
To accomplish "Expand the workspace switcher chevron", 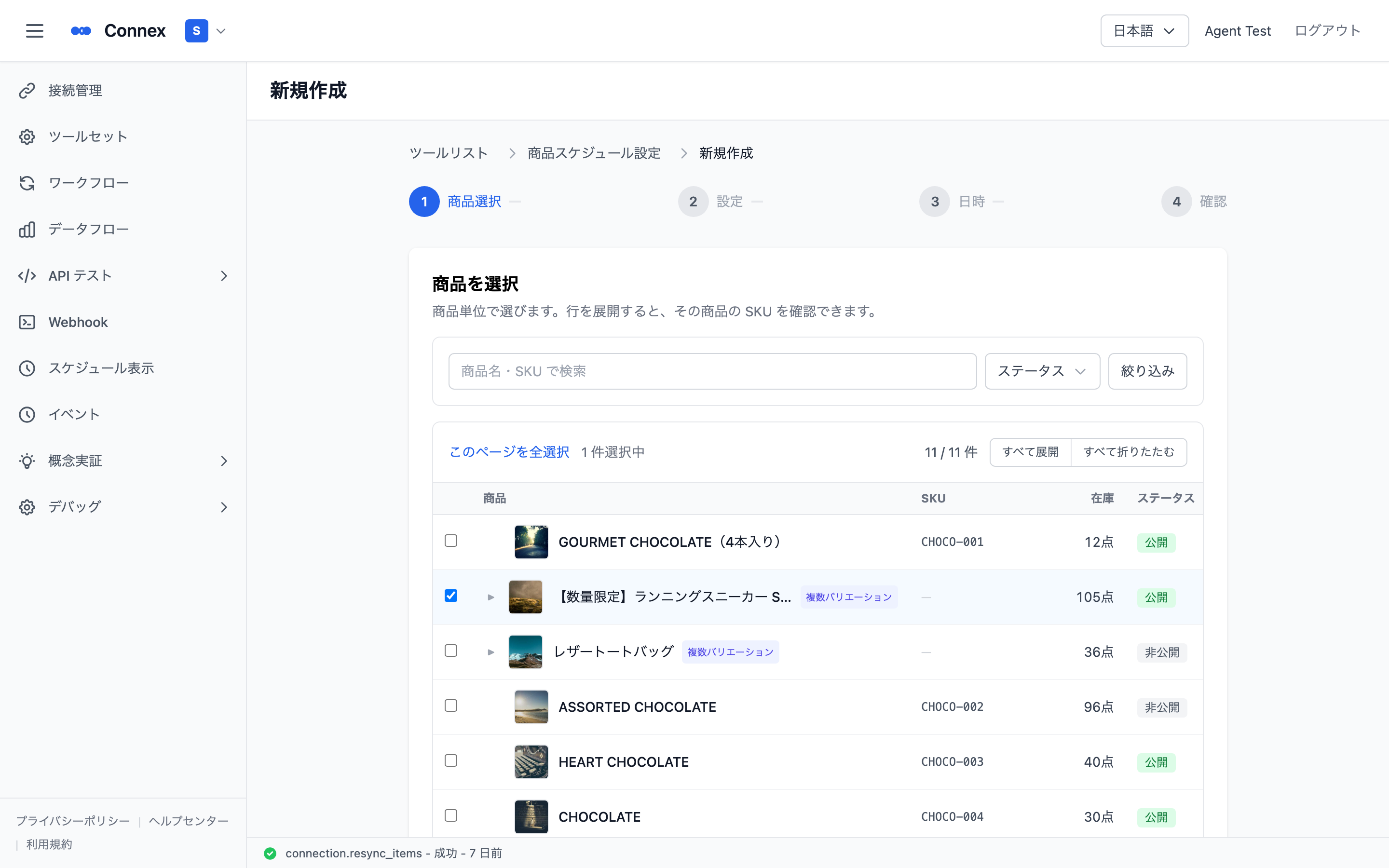I will tap(221, 31).
